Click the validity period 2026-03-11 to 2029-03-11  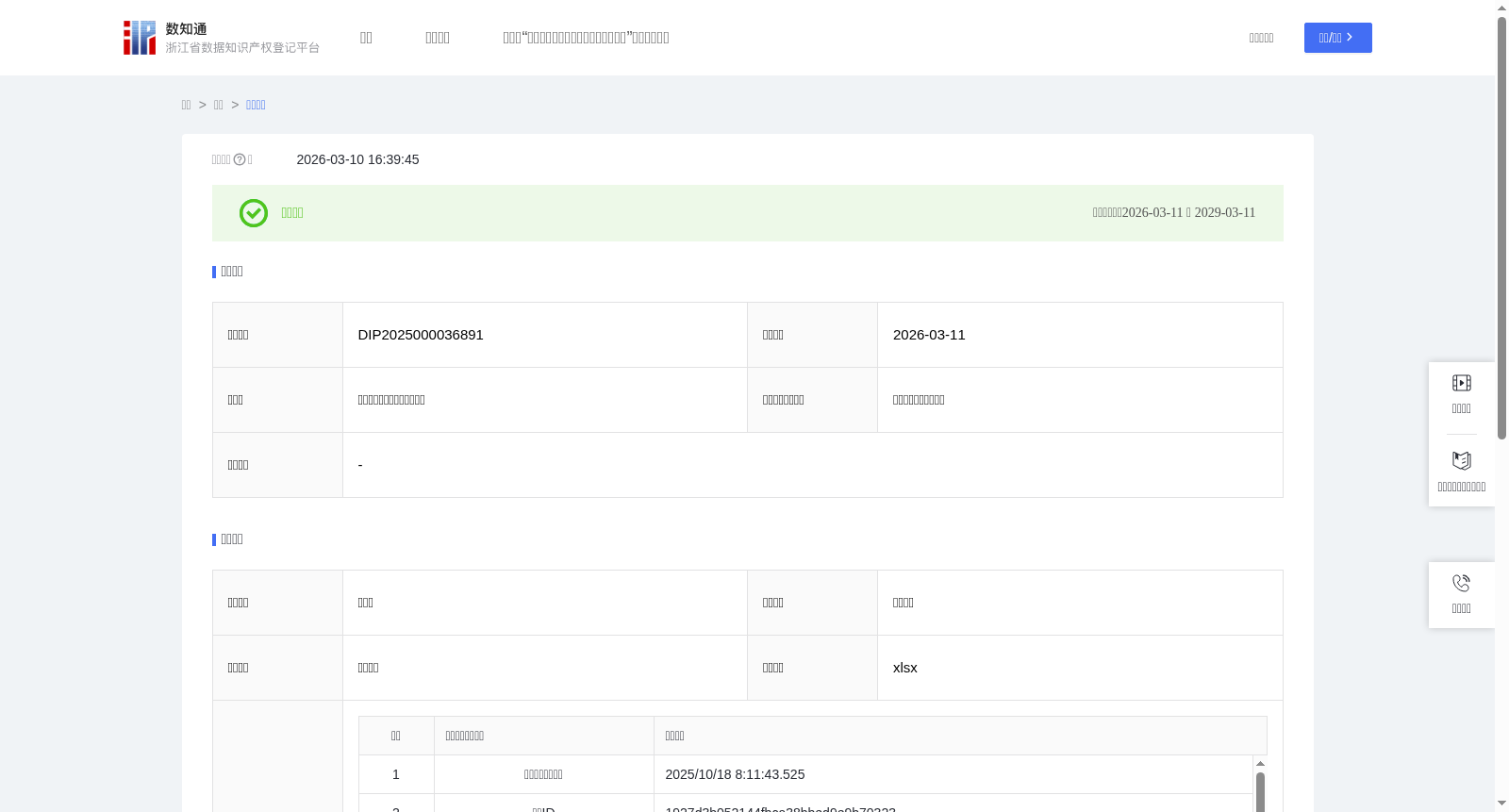coord(1174,213)
